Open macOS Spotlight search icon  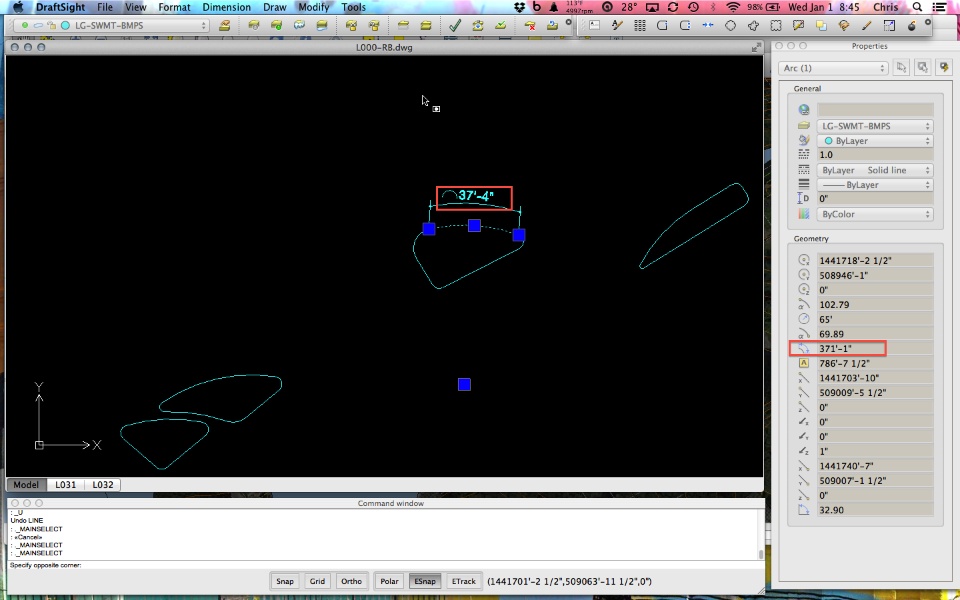point(917,7)
